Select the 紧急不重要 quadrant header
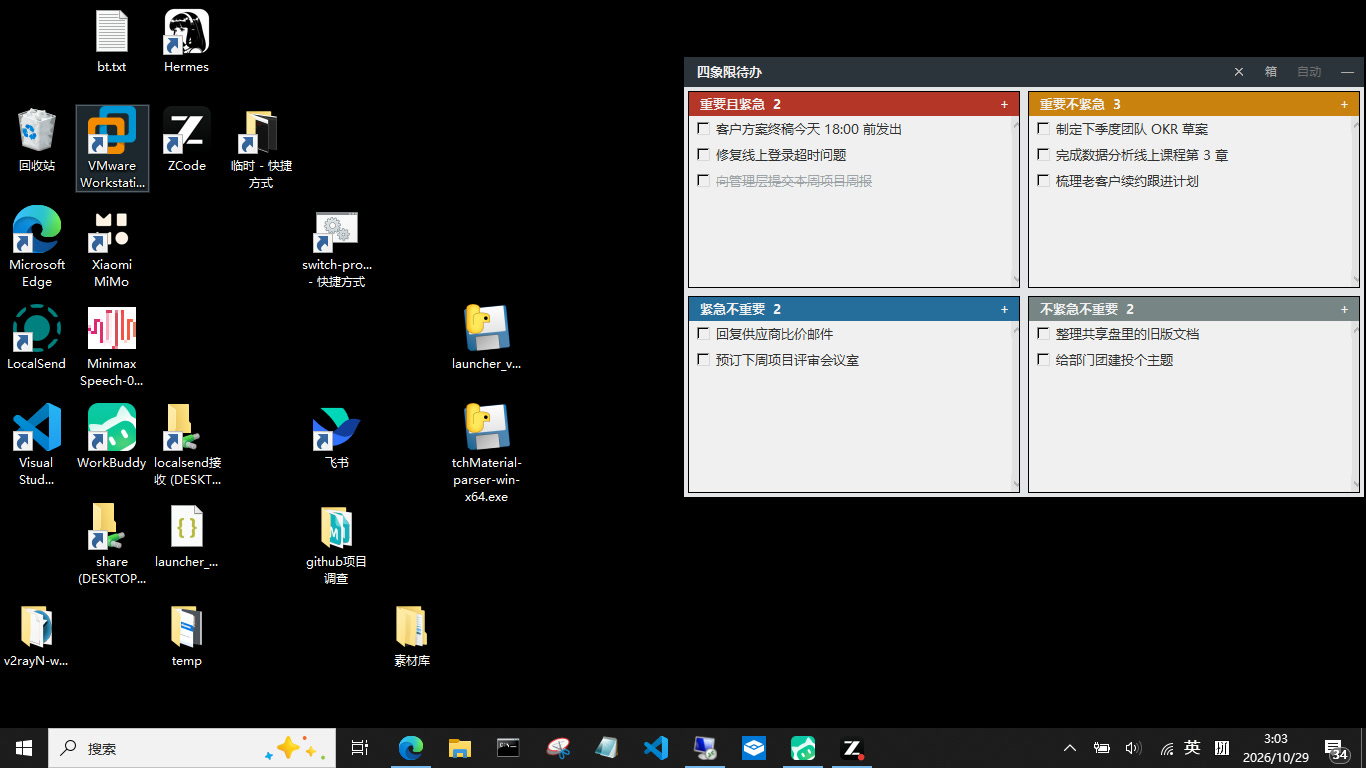Screen dimensions: 1366x768 (854, 309)
